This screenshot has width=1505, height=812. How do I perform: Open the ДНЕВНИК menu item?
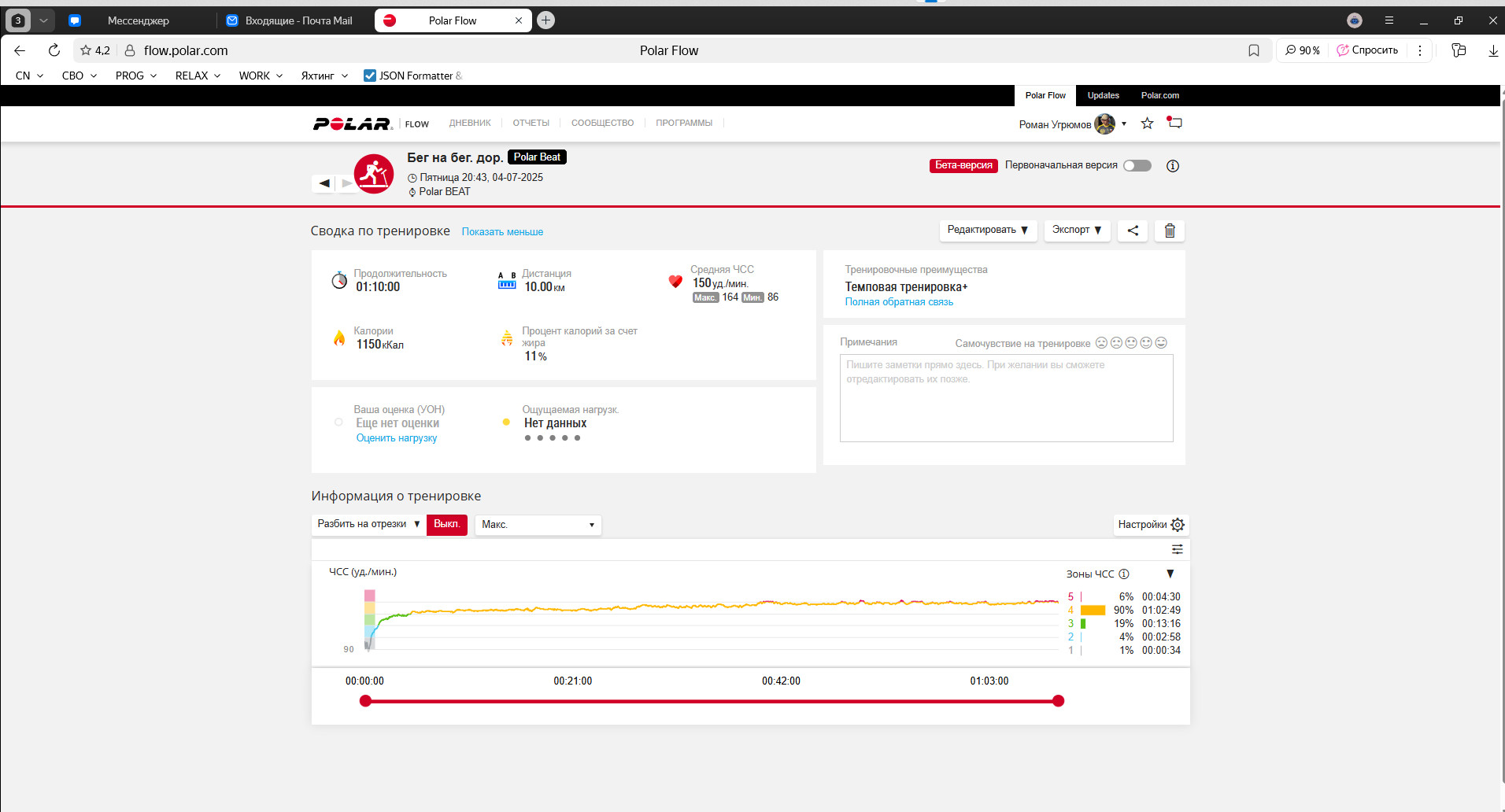point(470,124)
